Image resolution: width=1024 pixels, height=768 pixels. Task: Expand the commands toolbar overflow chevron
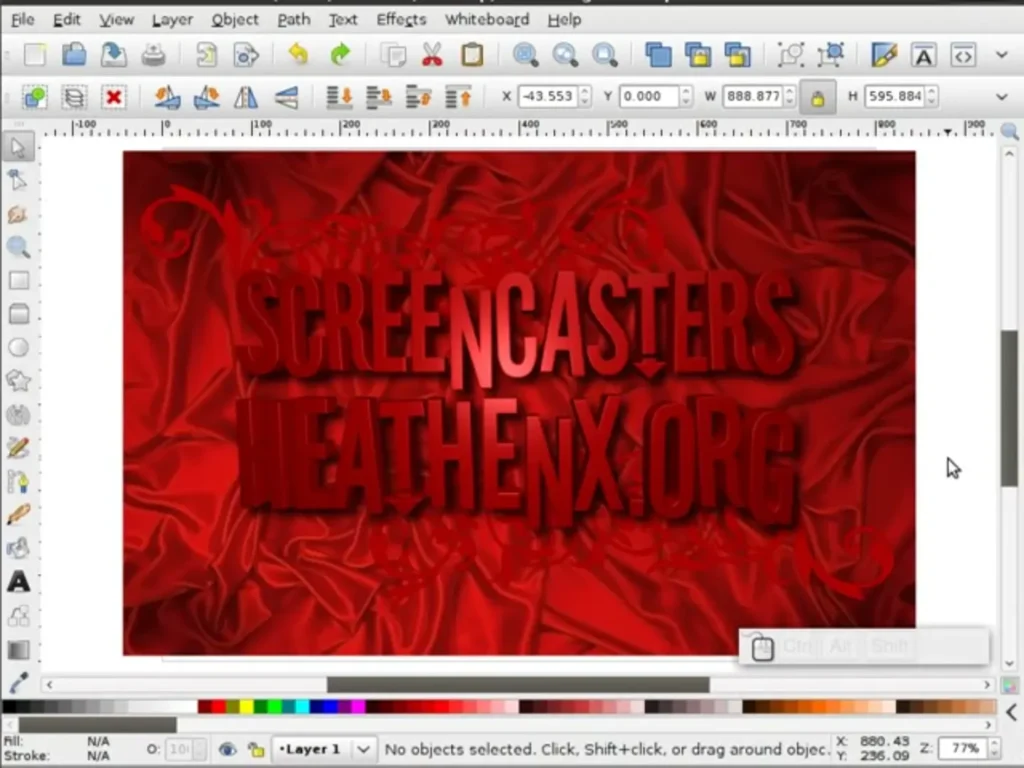pyautogui.click(x=1002, y=55)
